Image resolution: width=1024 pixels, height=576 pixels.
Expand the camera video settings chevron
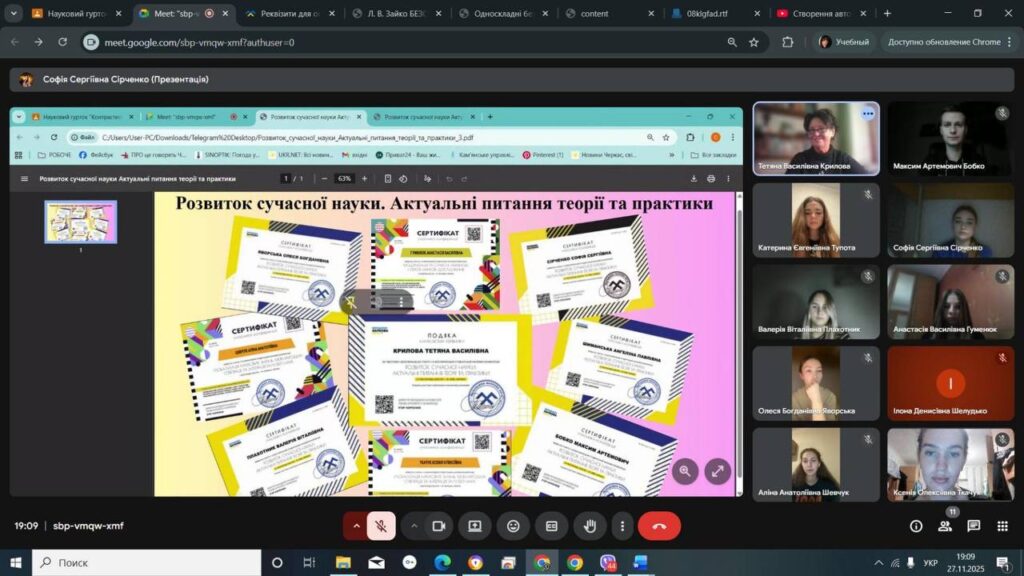(413, 526)
